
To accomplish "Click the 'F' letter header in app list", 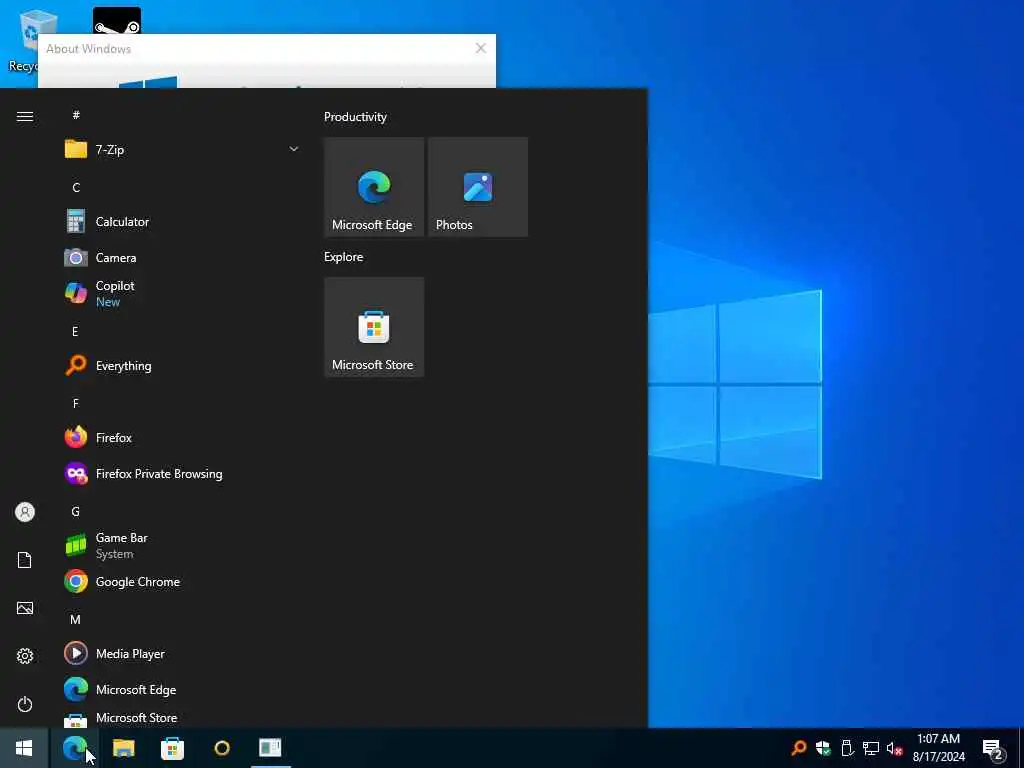I will (76, 404).
